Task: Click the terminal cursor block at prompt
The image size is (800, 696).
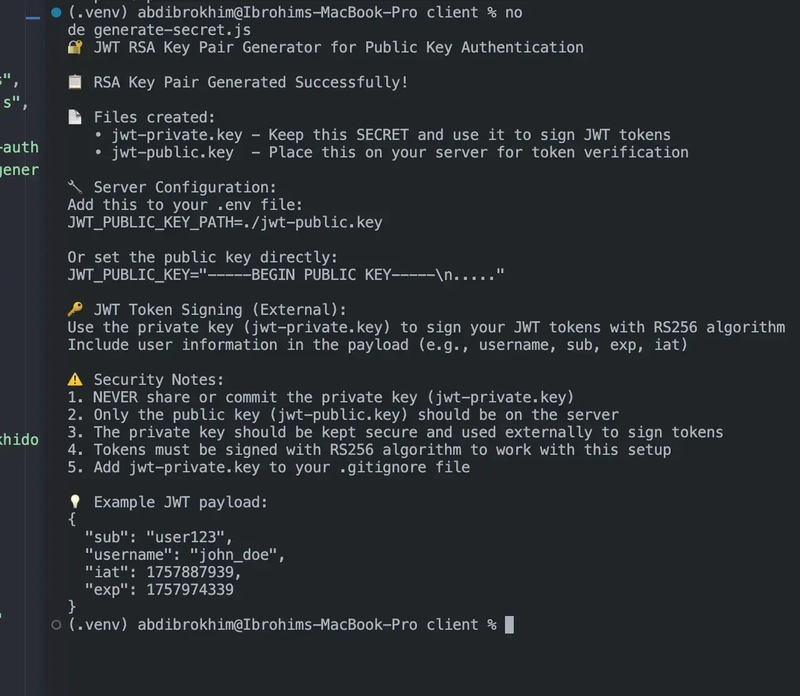Action: pyautogui.click(x=509, y=625)
